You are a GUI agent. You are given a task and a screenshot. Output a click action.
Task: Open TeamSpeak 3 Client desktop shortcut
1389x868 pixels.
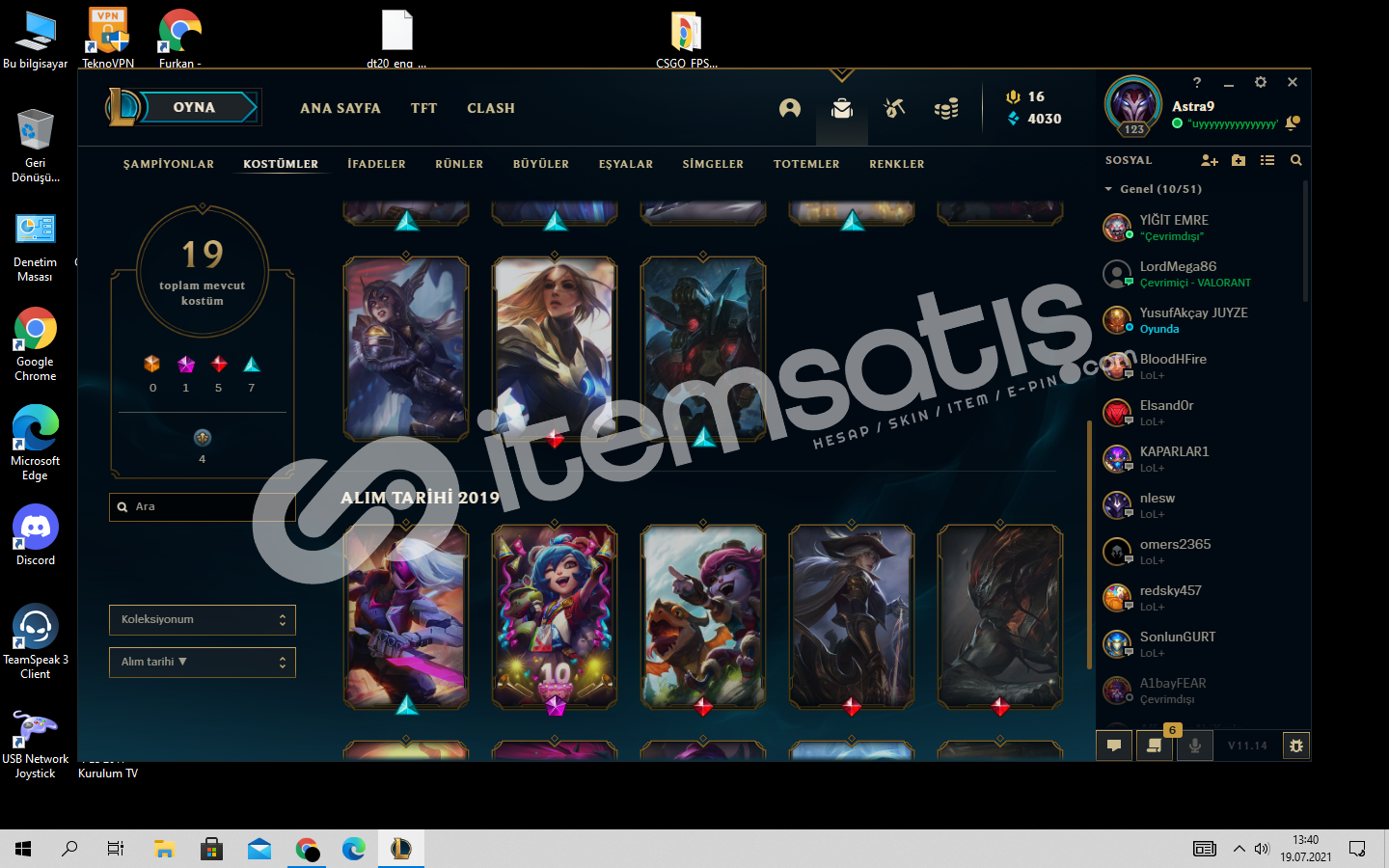pyautogui.click(x=36, y=641)
